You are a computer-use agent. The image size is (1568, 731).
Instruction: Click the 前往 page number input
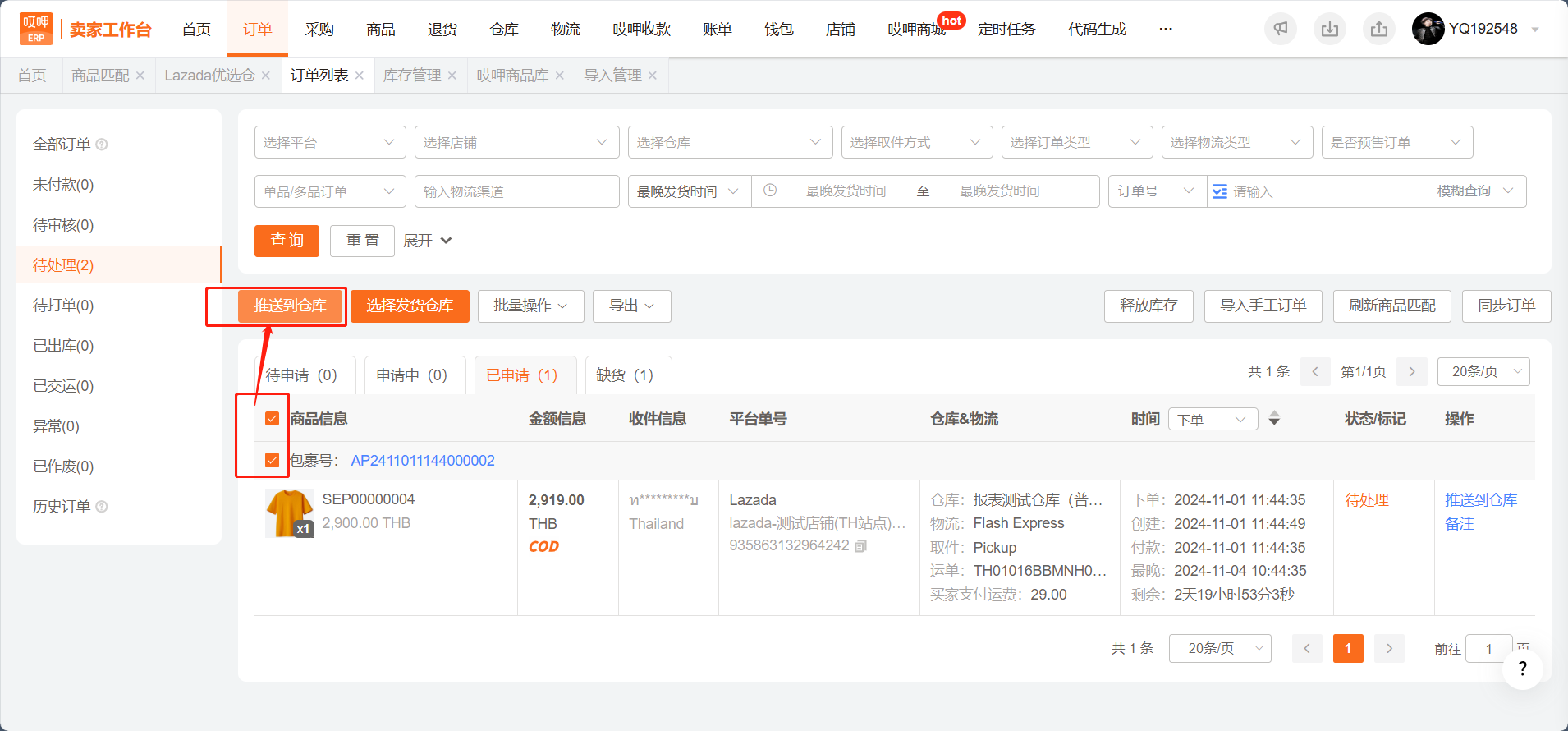1488,649
